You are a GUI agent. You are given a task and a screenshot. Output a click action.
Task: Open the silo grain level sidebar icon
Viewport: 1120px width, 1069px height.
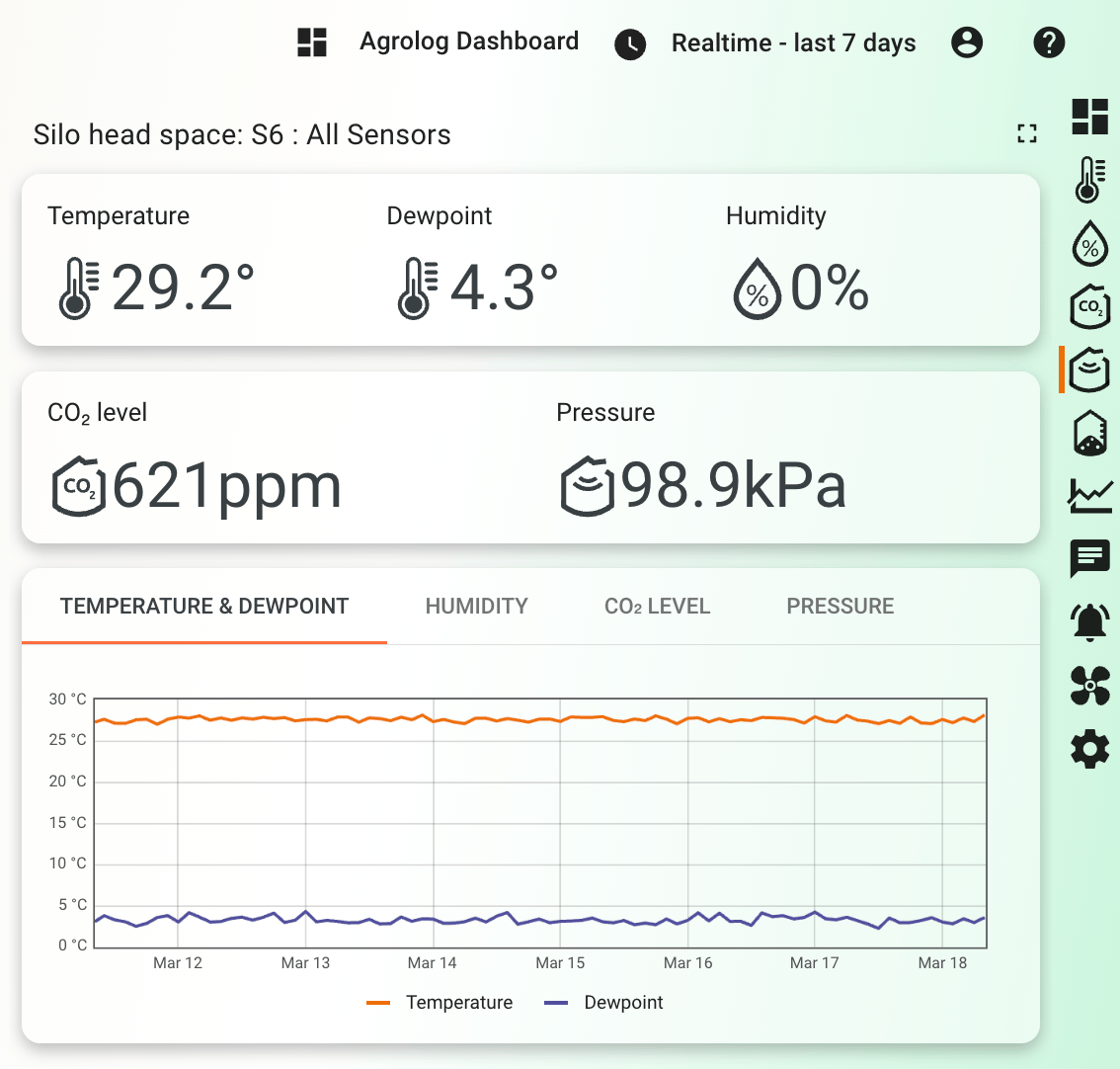click(x=1089, y=433)
